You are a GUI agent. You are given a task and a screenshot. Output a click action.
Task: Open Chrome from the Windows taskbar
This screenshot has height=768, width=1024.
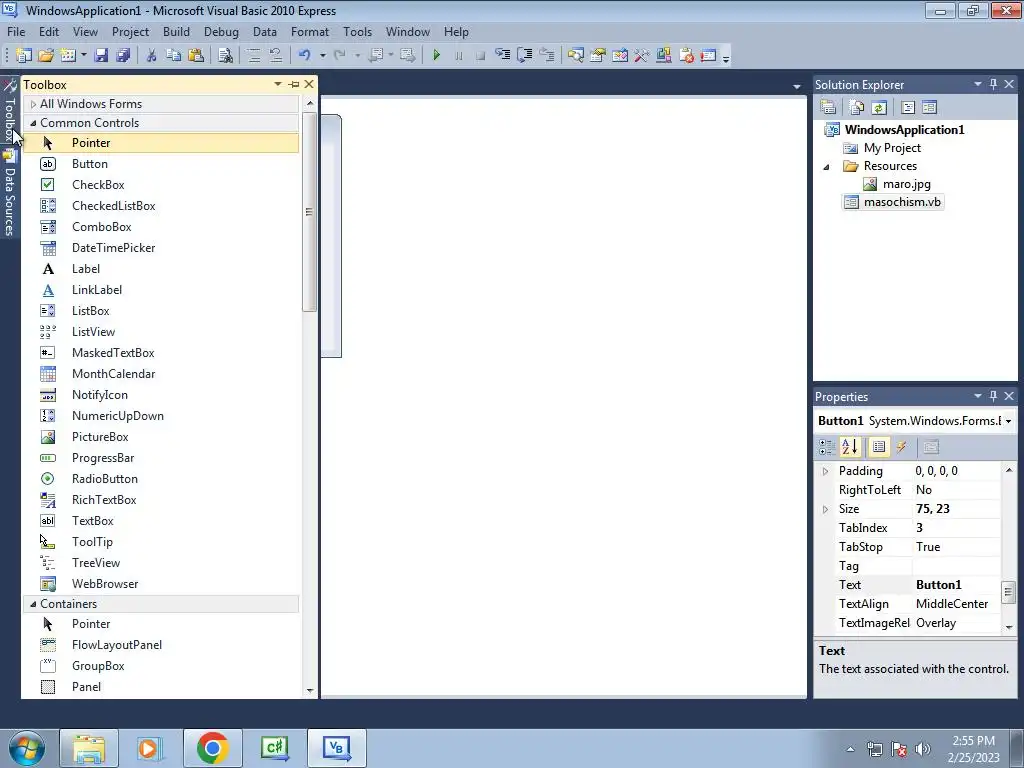pos(212,748)
